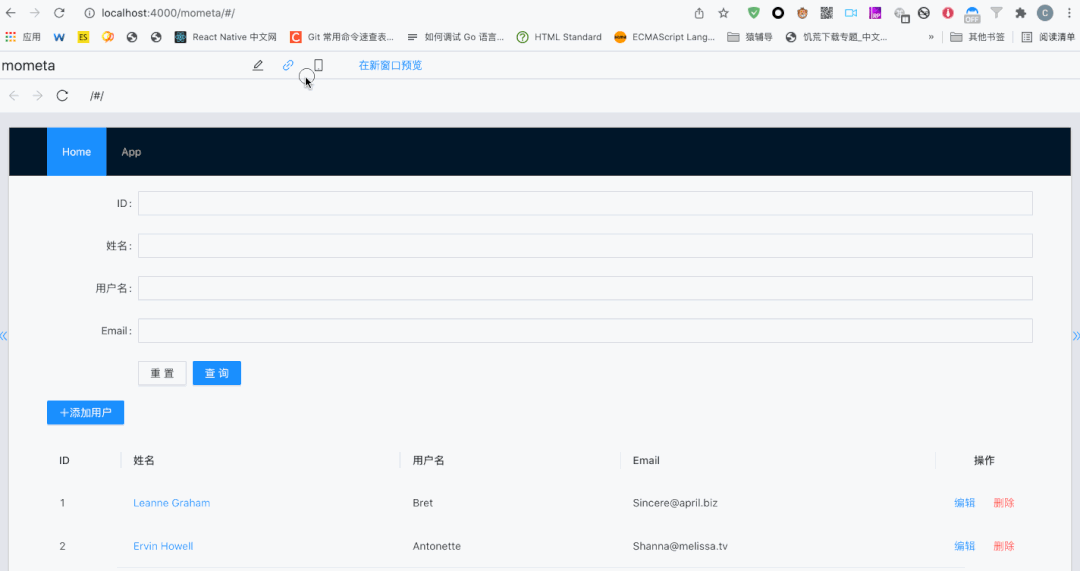The width and height of the screenshot is (1080, 571).
Task: Go forward in the mometa preview navigation
Action: [38, 96]
